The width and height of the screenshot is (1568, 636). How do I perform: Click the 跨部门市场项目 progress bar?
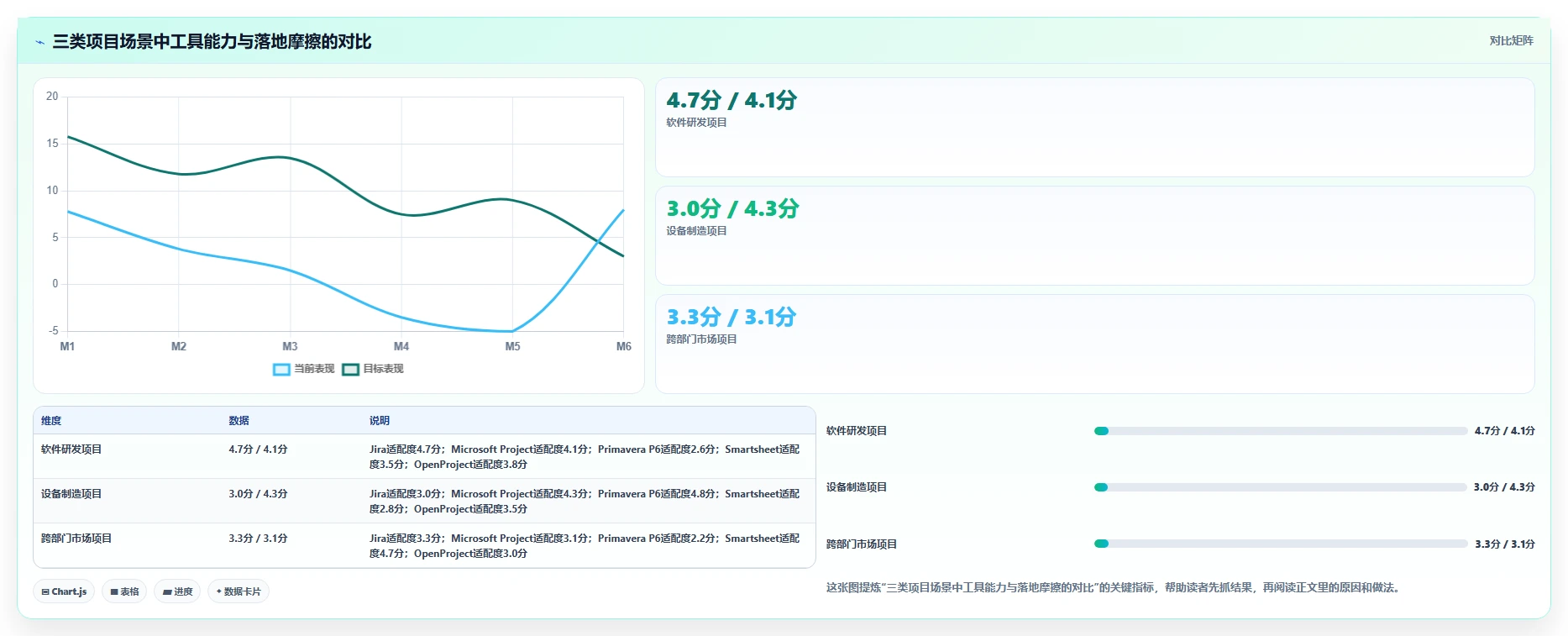[1280, 544]
